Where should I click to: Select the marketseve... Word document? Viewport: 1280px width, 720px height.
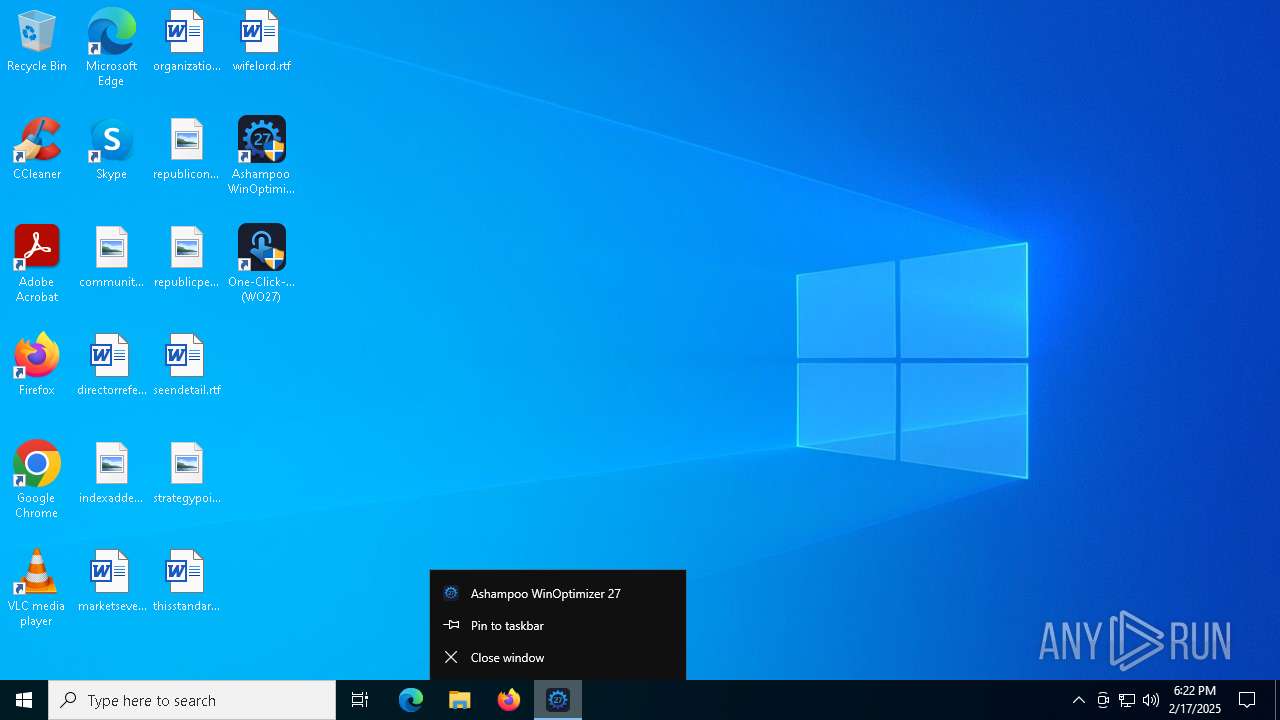click(111, 581)
